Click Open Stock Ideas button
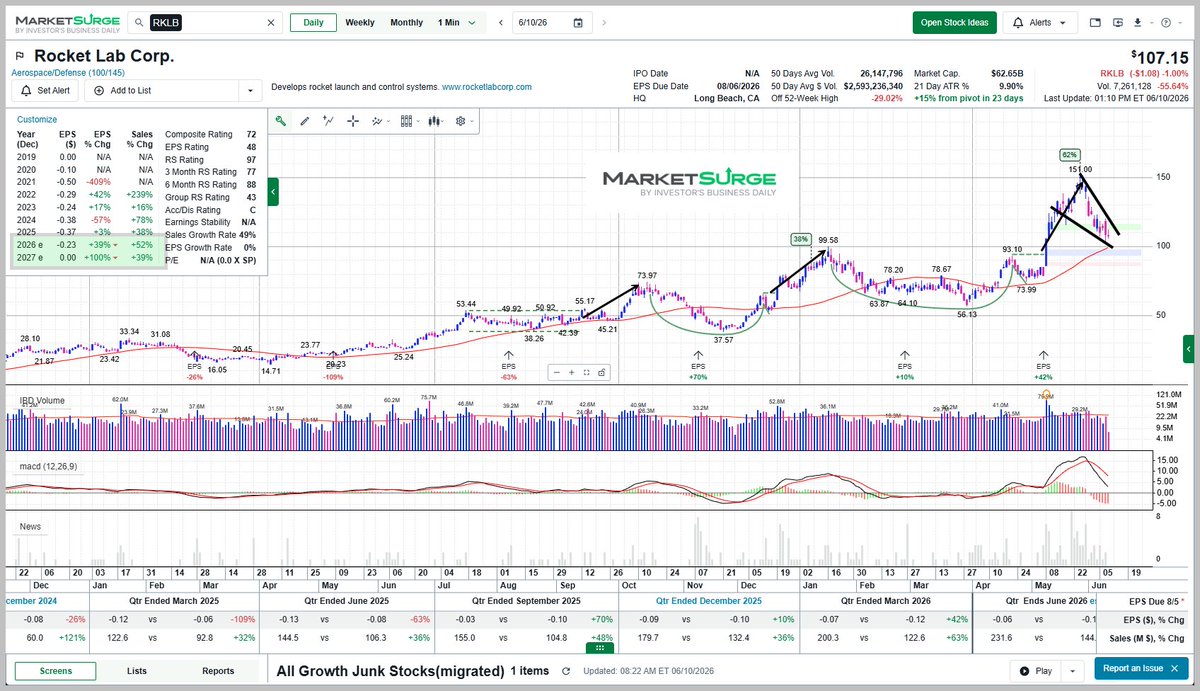This screenshot has width=1200, height=691. [954, 23]
